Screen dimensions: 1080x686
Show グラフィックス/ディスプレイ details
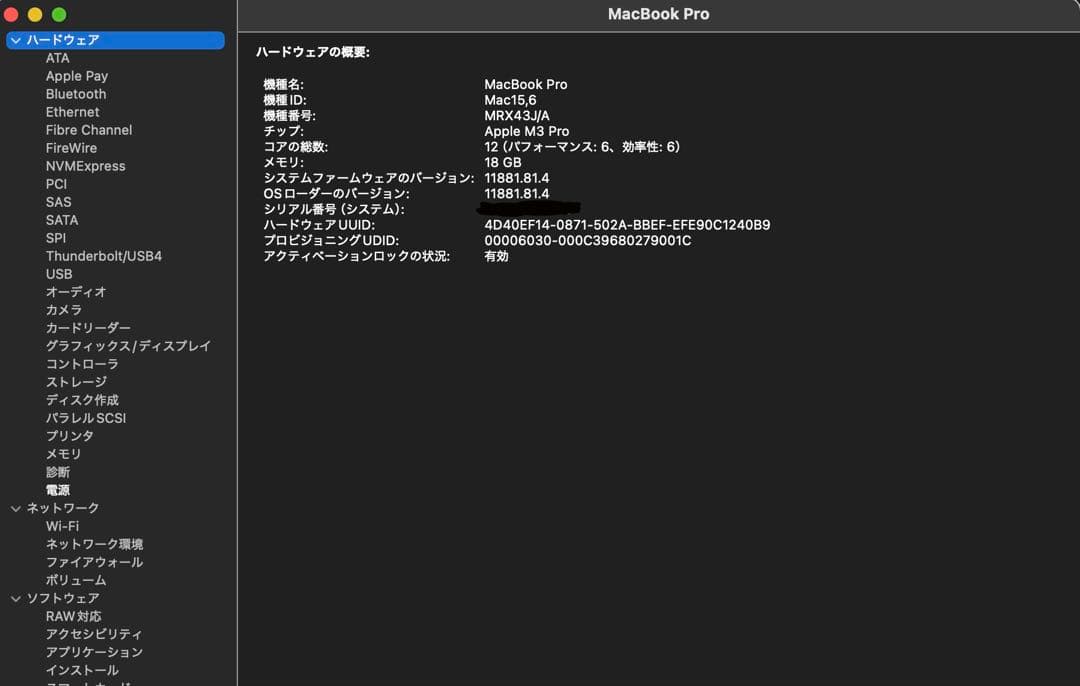[128, 346]
